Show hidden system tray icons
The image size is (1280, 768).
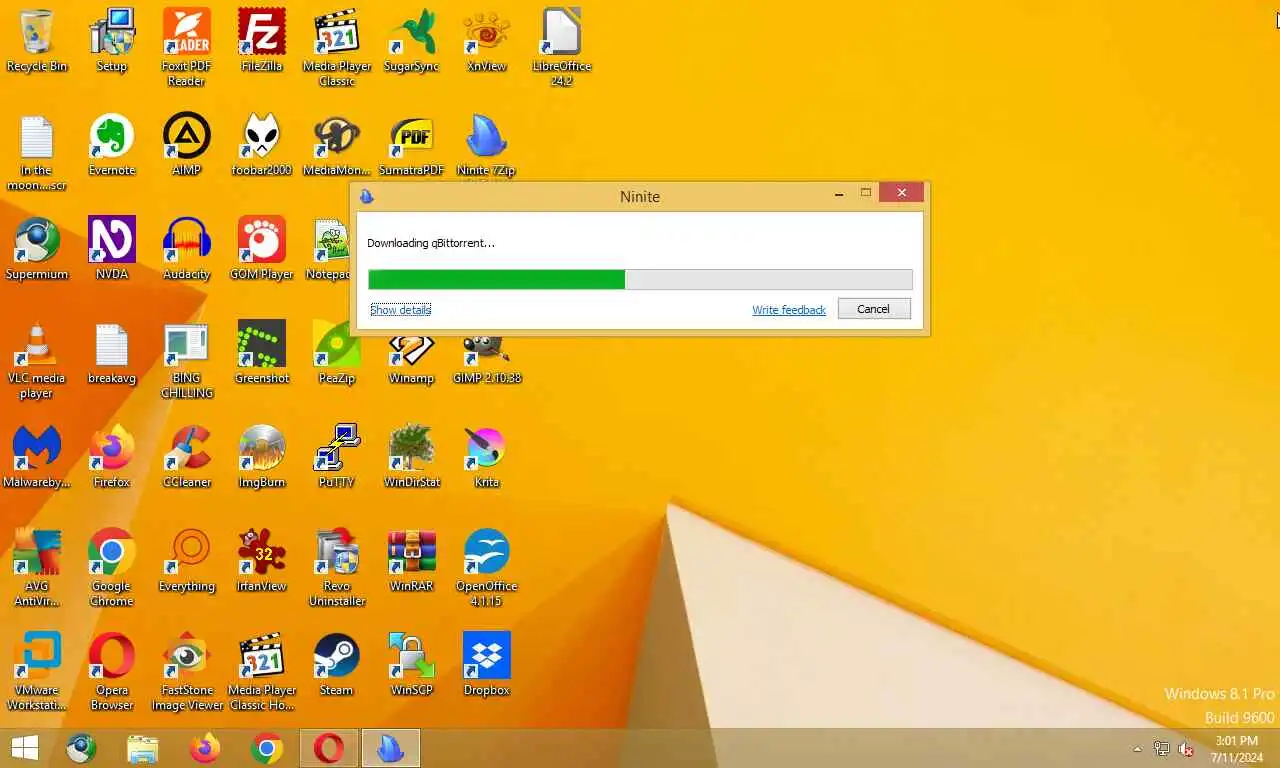[1137, 749]
